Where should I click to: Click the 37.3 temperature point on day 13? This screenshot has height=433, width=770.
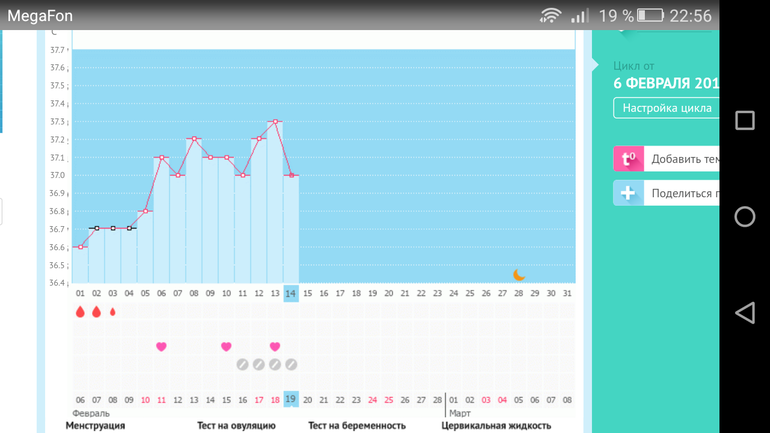point(275,122)
